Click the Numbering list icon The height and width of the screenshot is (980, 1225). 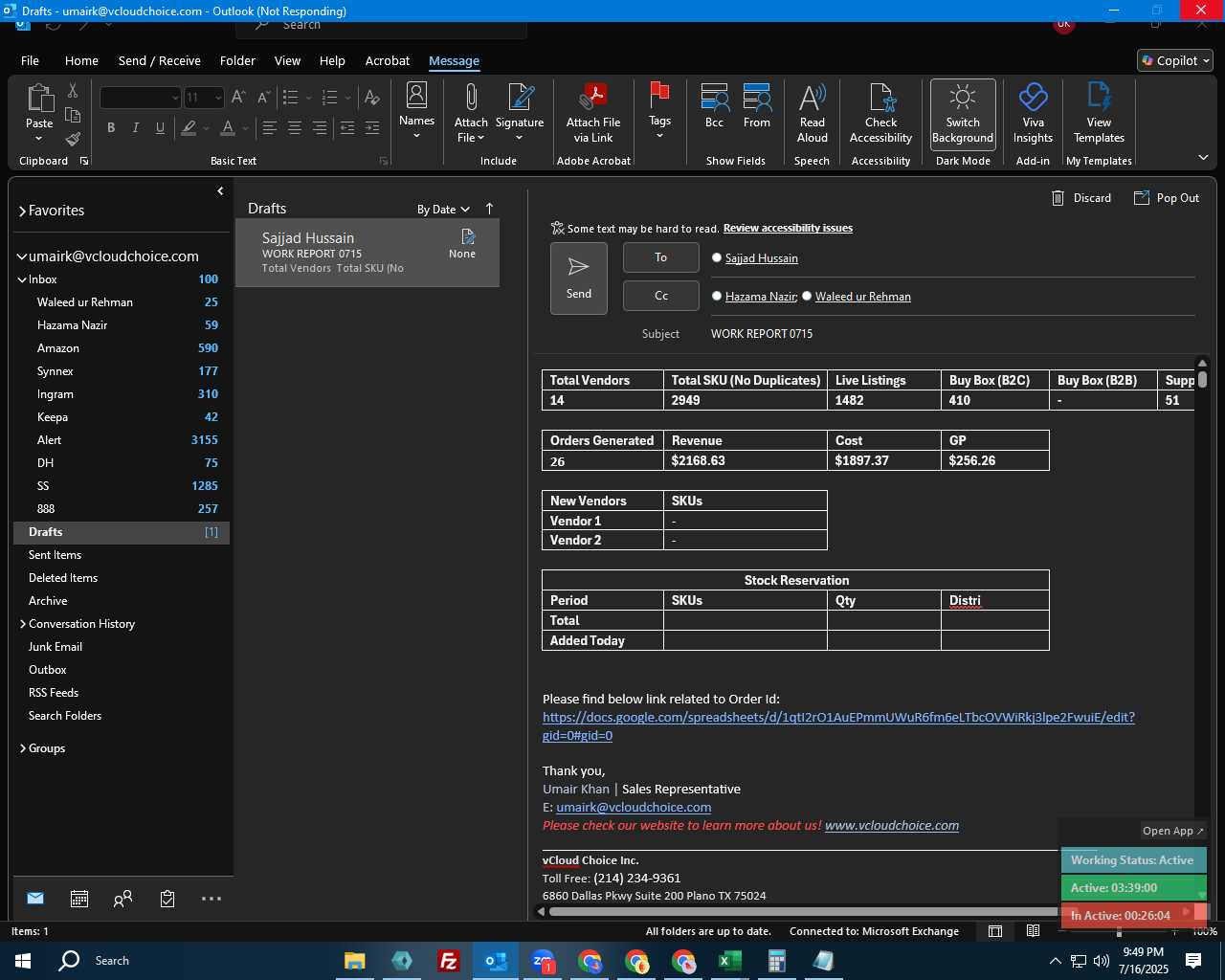coord(329,97)
